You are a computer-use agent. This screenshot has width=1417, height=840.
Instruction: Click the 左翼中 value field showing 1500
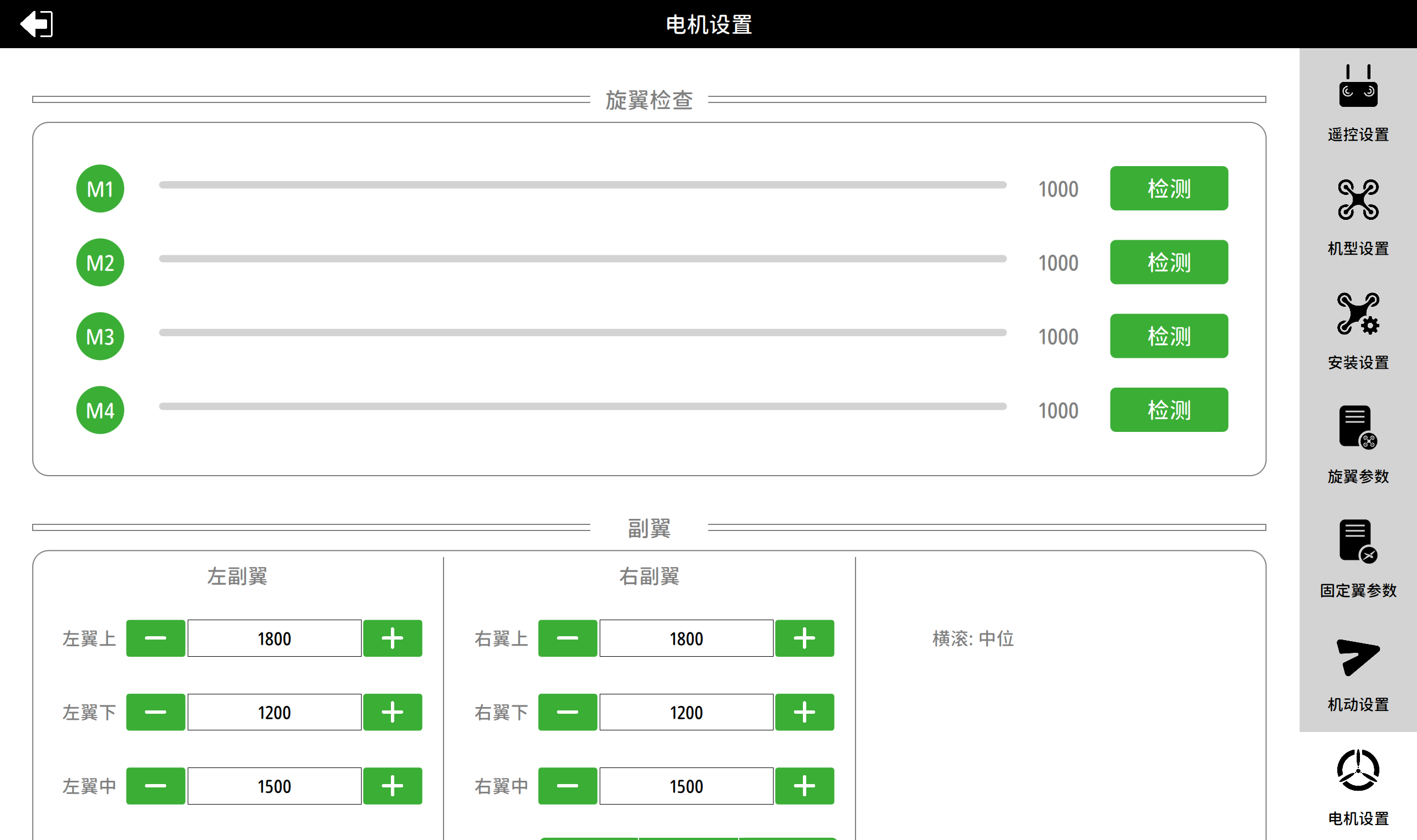274,786
